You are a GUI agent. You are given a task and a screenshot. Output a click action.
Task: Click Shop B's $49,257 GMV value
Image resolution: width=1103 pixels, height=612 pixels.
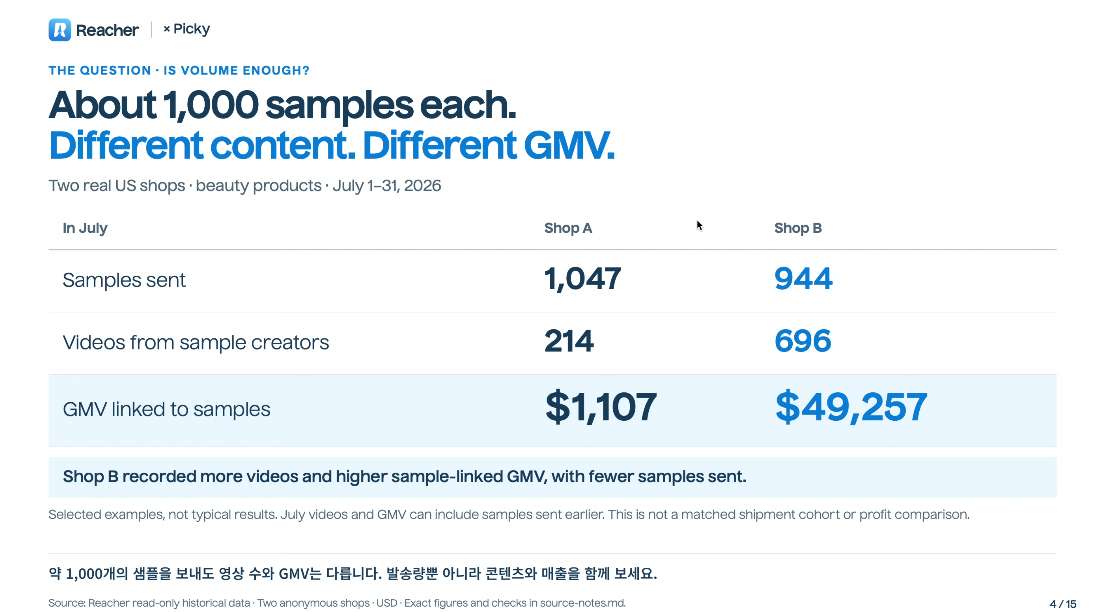pos(851,407)
